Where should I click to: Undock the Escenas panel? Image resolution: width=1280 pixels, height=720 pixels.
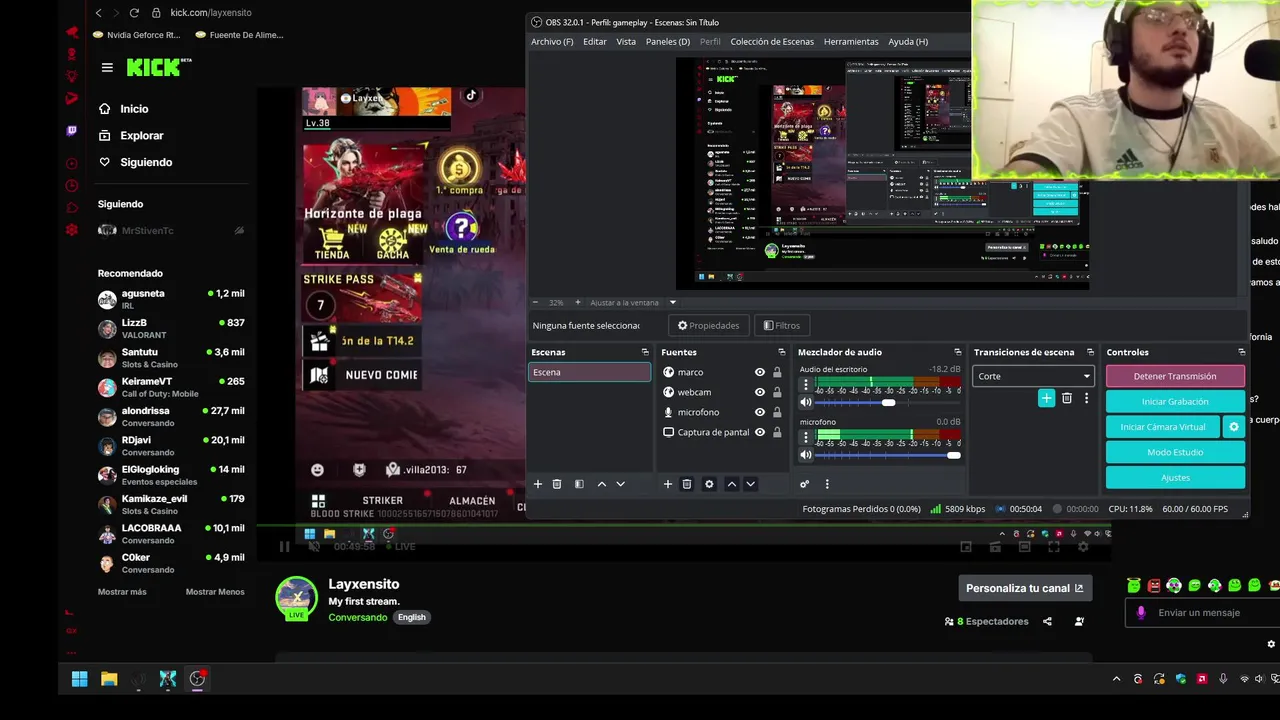pos(644,352)
